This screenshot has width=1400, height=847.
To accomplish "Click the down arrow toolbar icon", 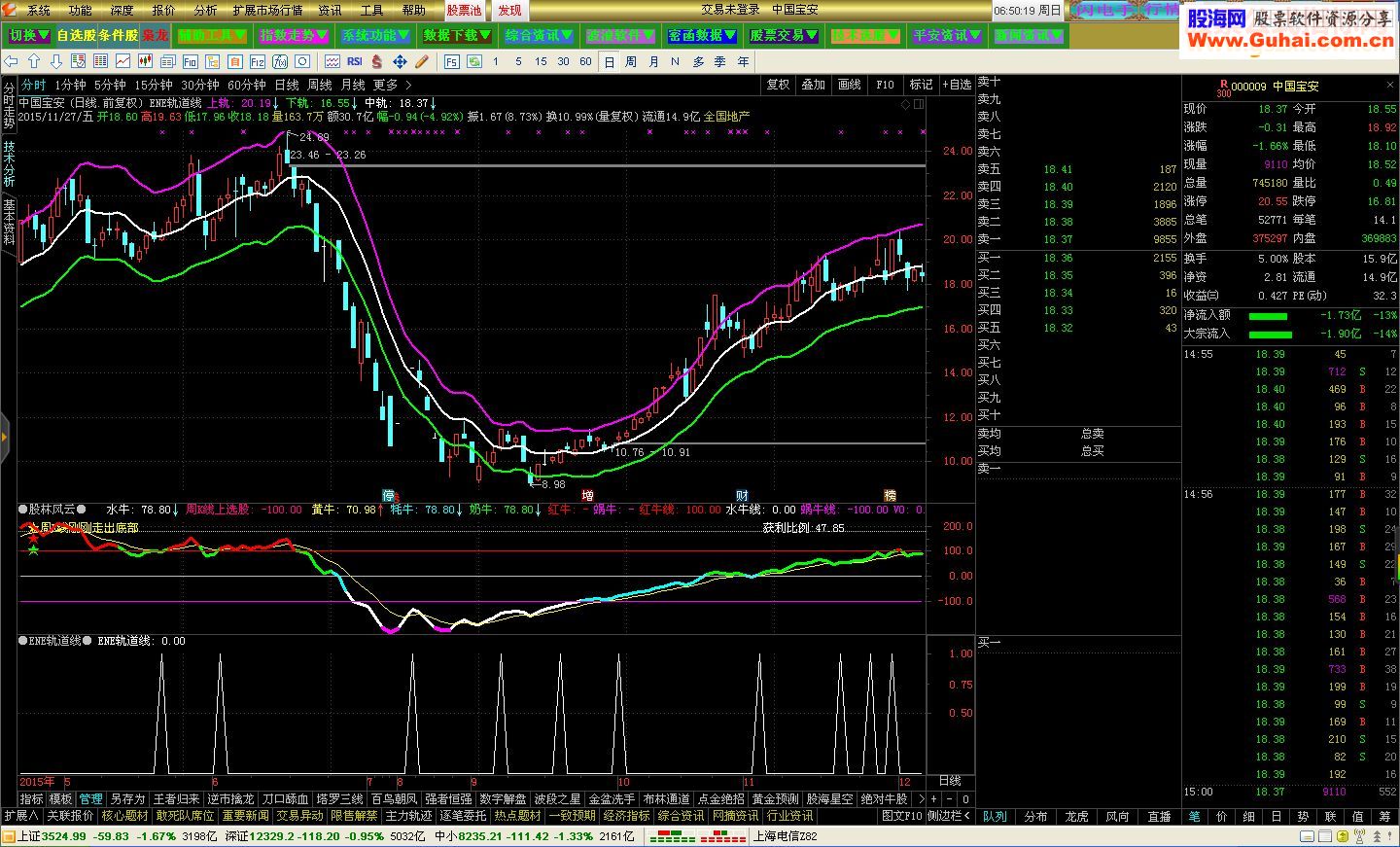I will (56, 61).
